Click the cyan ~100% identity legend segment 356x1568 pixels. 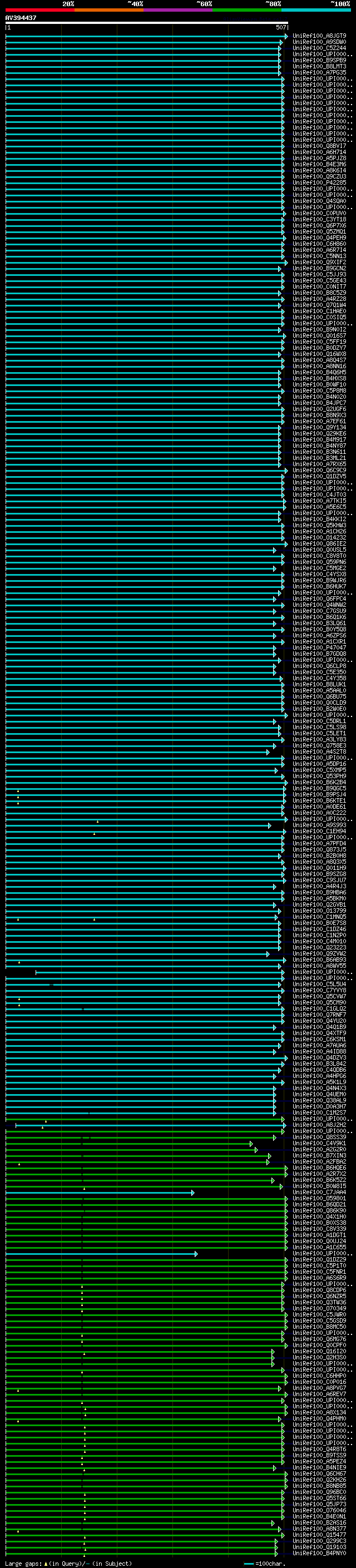click(x=317, y=11)
